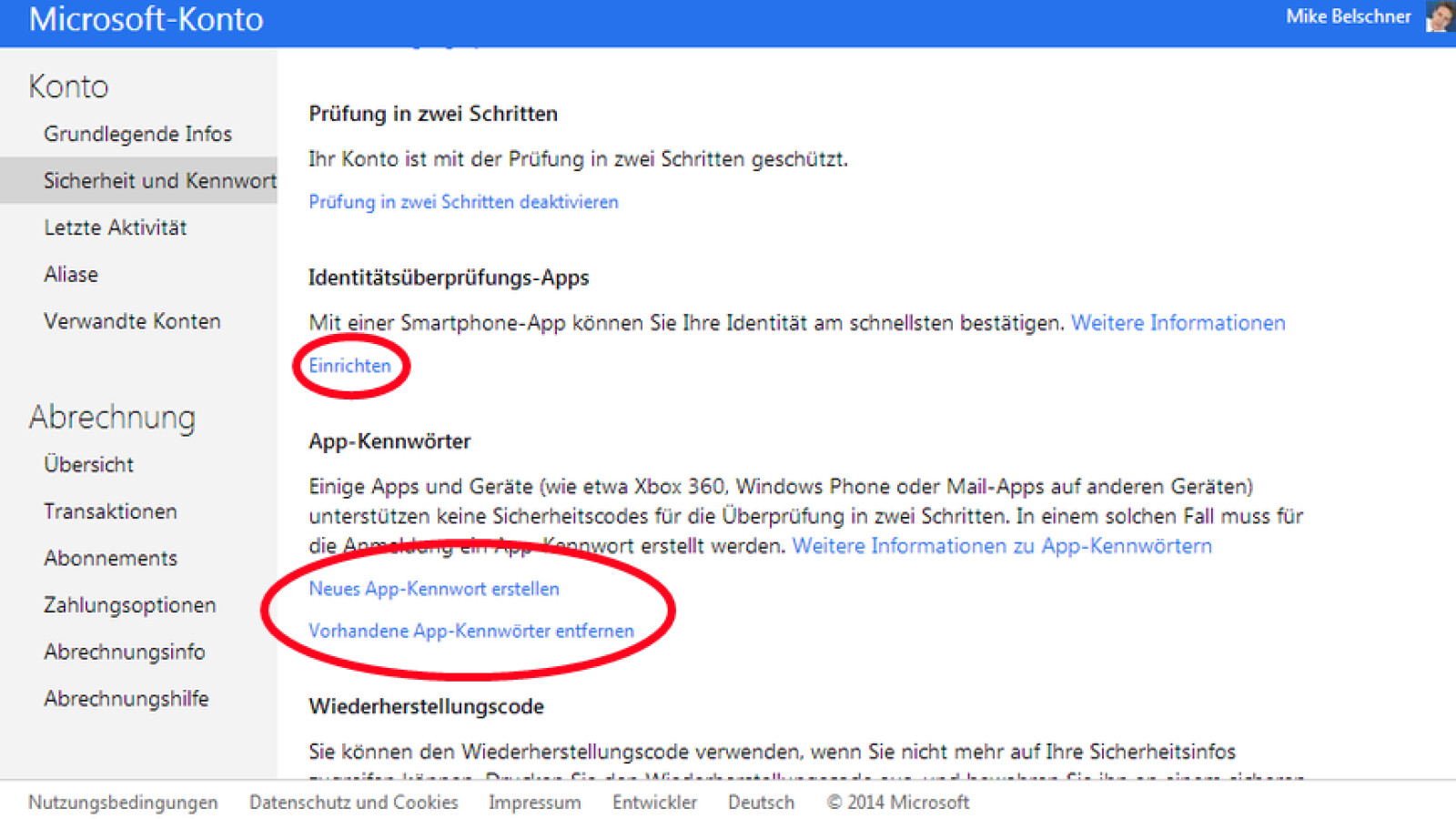Open Weitere Informationen zu App-Kennwörtern
This screenshot has width=1456, height=819.
click(x=1002, y=546)
